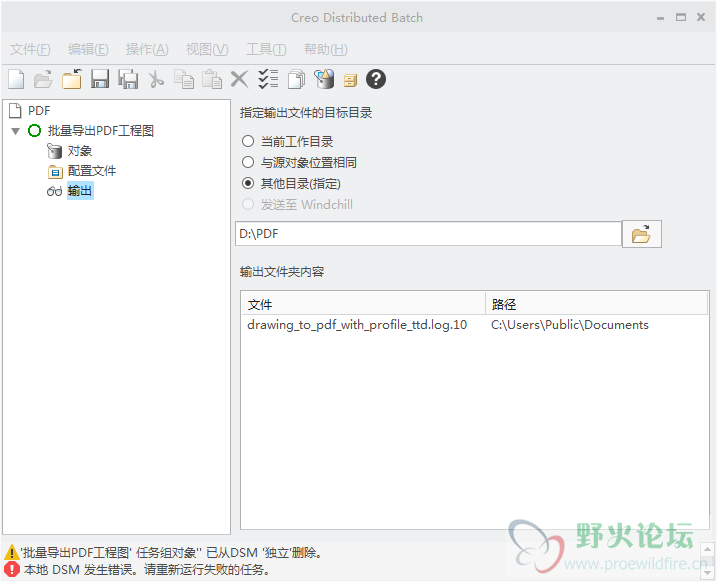Select the 当前工作目录 radio option
This screenshot has height=582, width=717.
(248, 141)
